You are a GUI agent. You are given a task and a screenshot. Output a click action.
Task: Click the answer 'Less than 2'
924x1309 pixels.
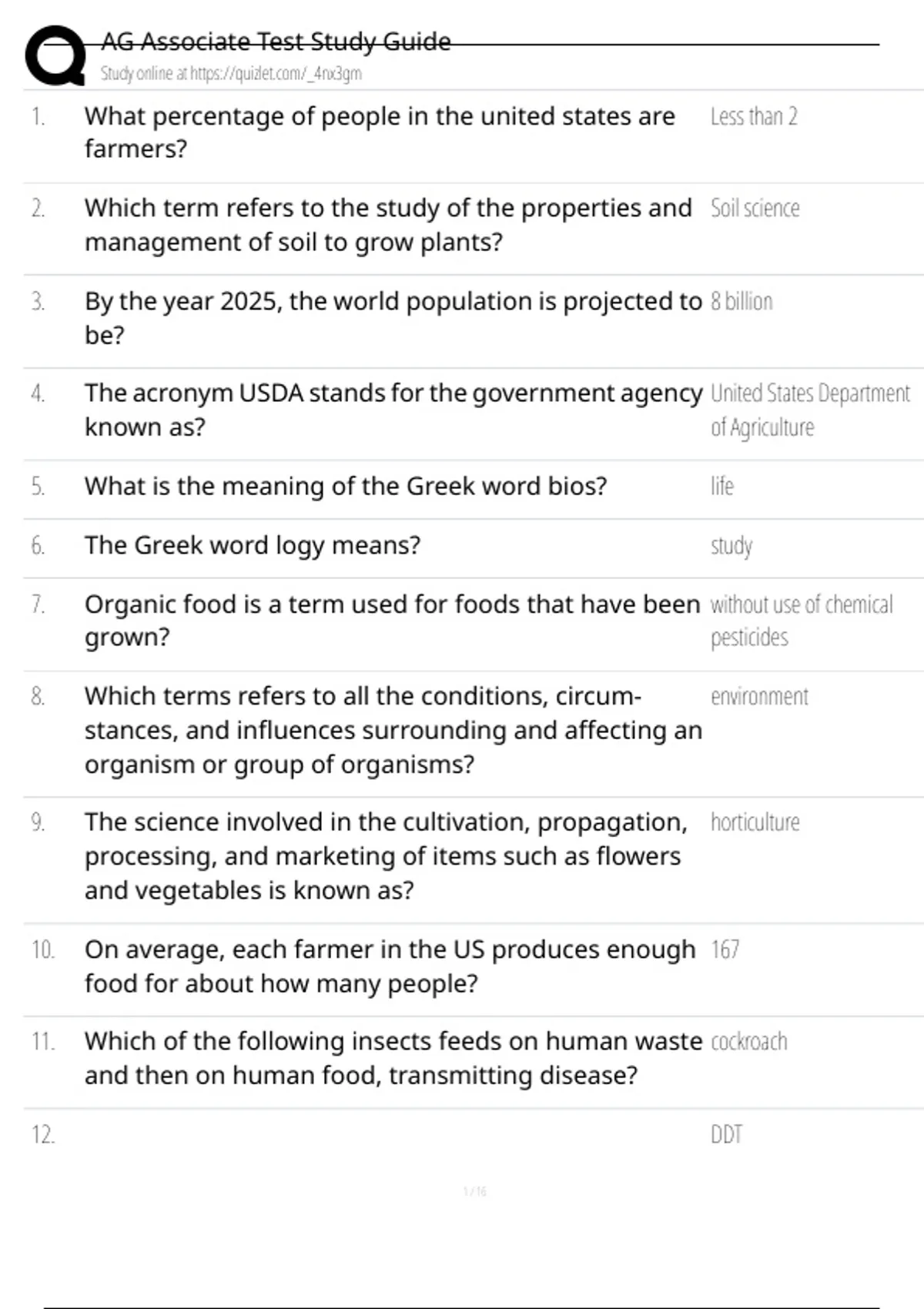pyautogui.click(x=754, y=117)
